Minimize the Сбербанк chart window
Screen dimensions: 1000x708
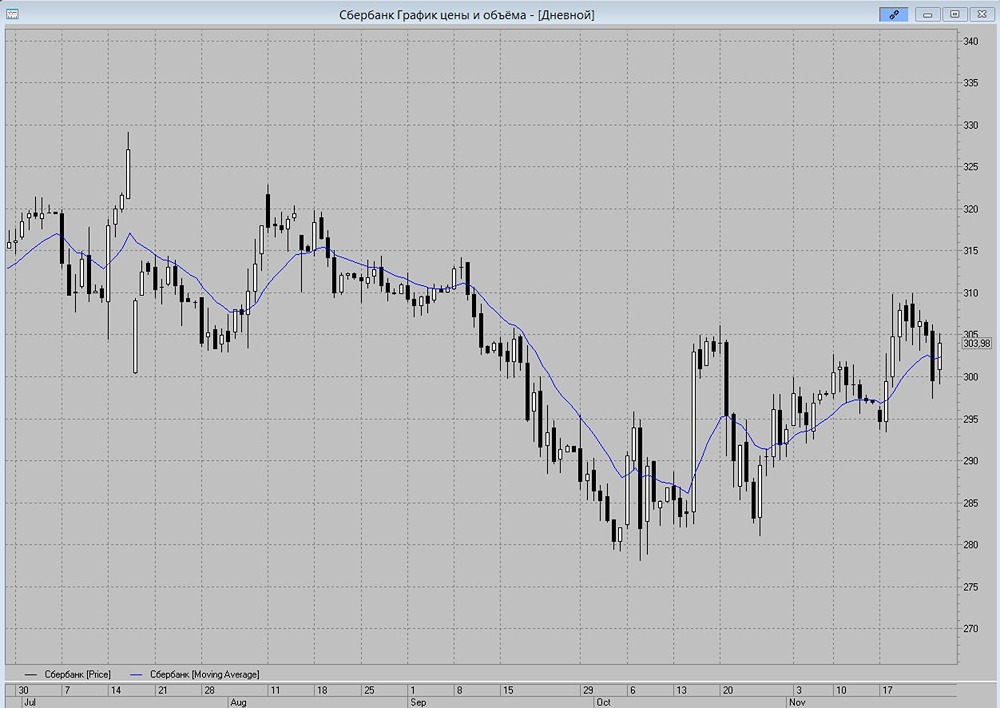point(929,14)
